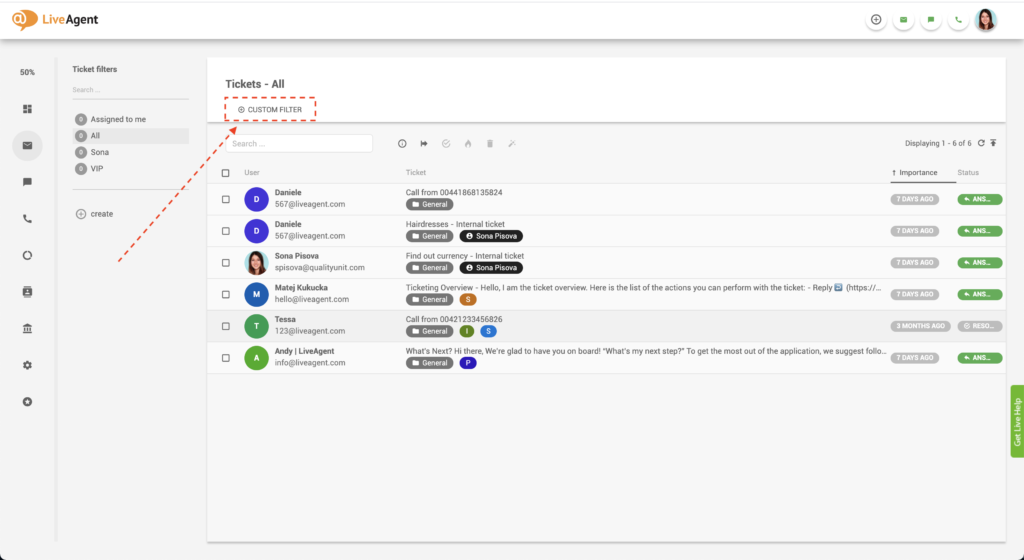The width and height of the screenshot is (1024, 560).
Task: Click the Get Live Help button
Action: [x=1017, y=421]
